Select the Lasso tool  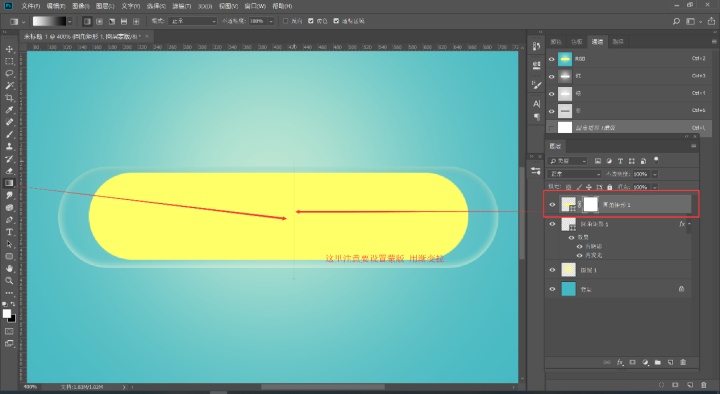(x=9, y=73)
